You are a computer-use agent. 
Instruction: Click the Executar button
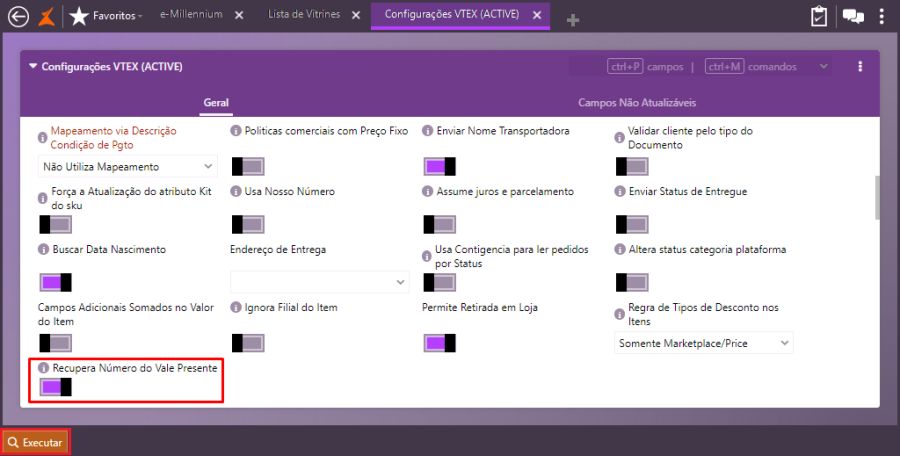point(36,443)
